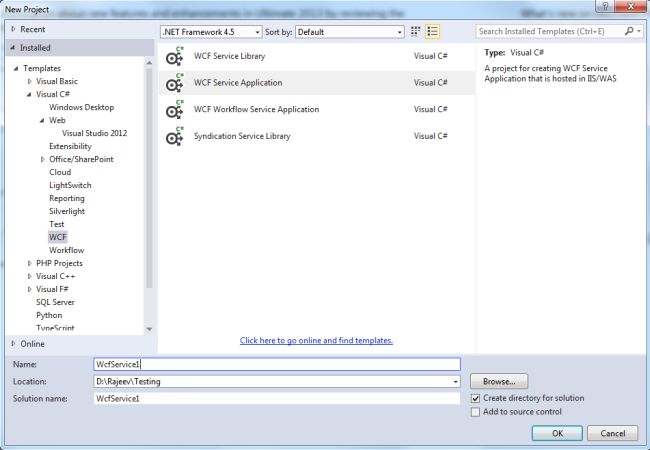The width and height of the screenshot is (650, 450).
Task: Collapse the Web node arrow
Action: coord(42,121)
